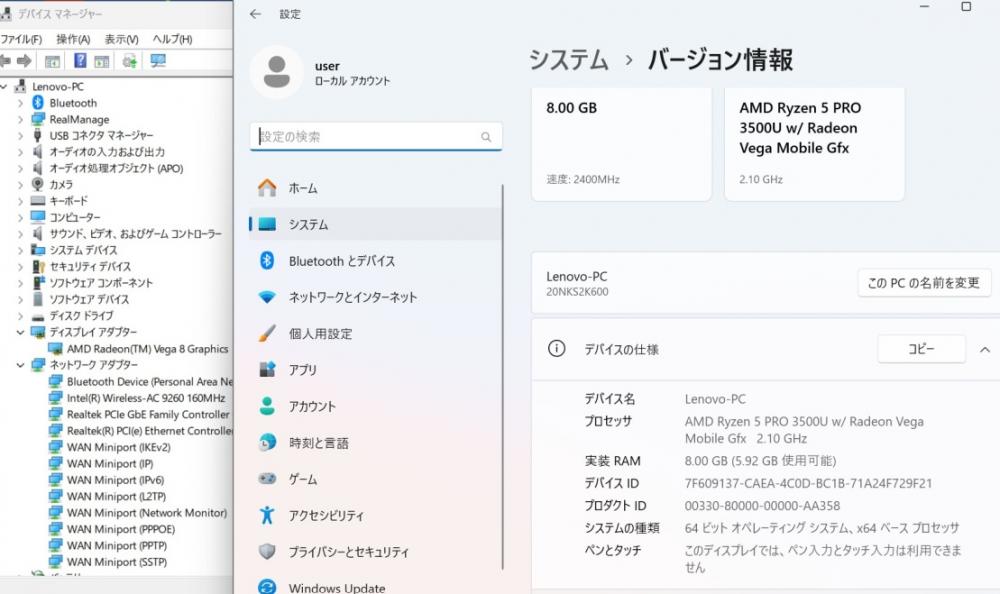This screenshot has width=1000, height=594.
Task: Open the 操作(A) menu
Action: [x=73, y=39]
